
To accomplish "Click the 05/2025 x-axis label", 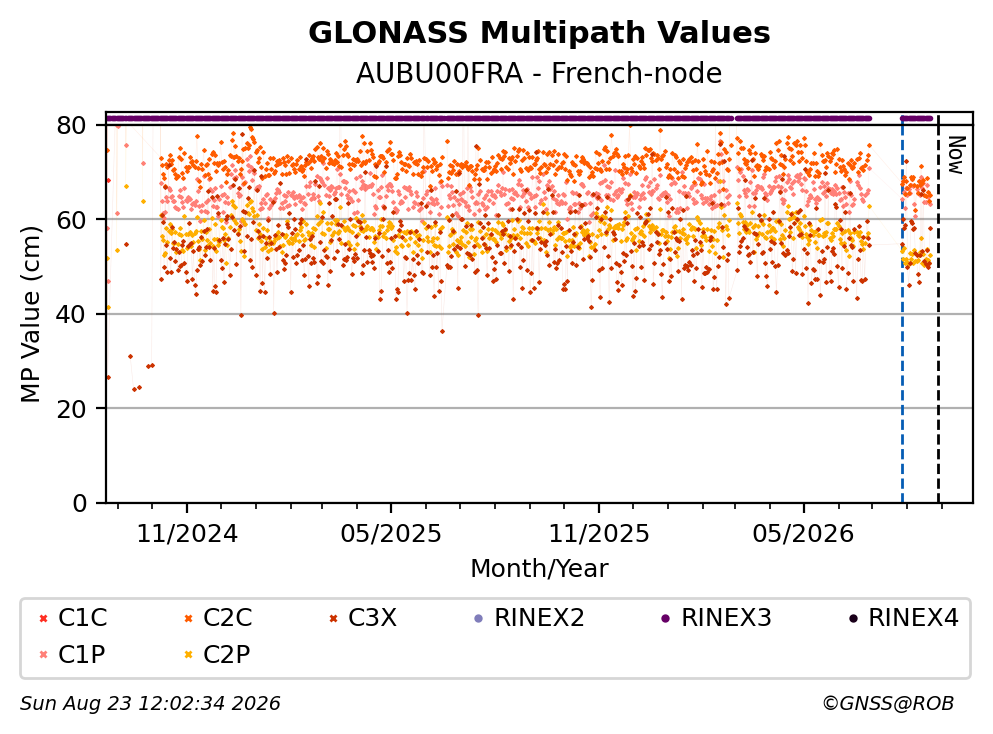I will pos(391,534).
